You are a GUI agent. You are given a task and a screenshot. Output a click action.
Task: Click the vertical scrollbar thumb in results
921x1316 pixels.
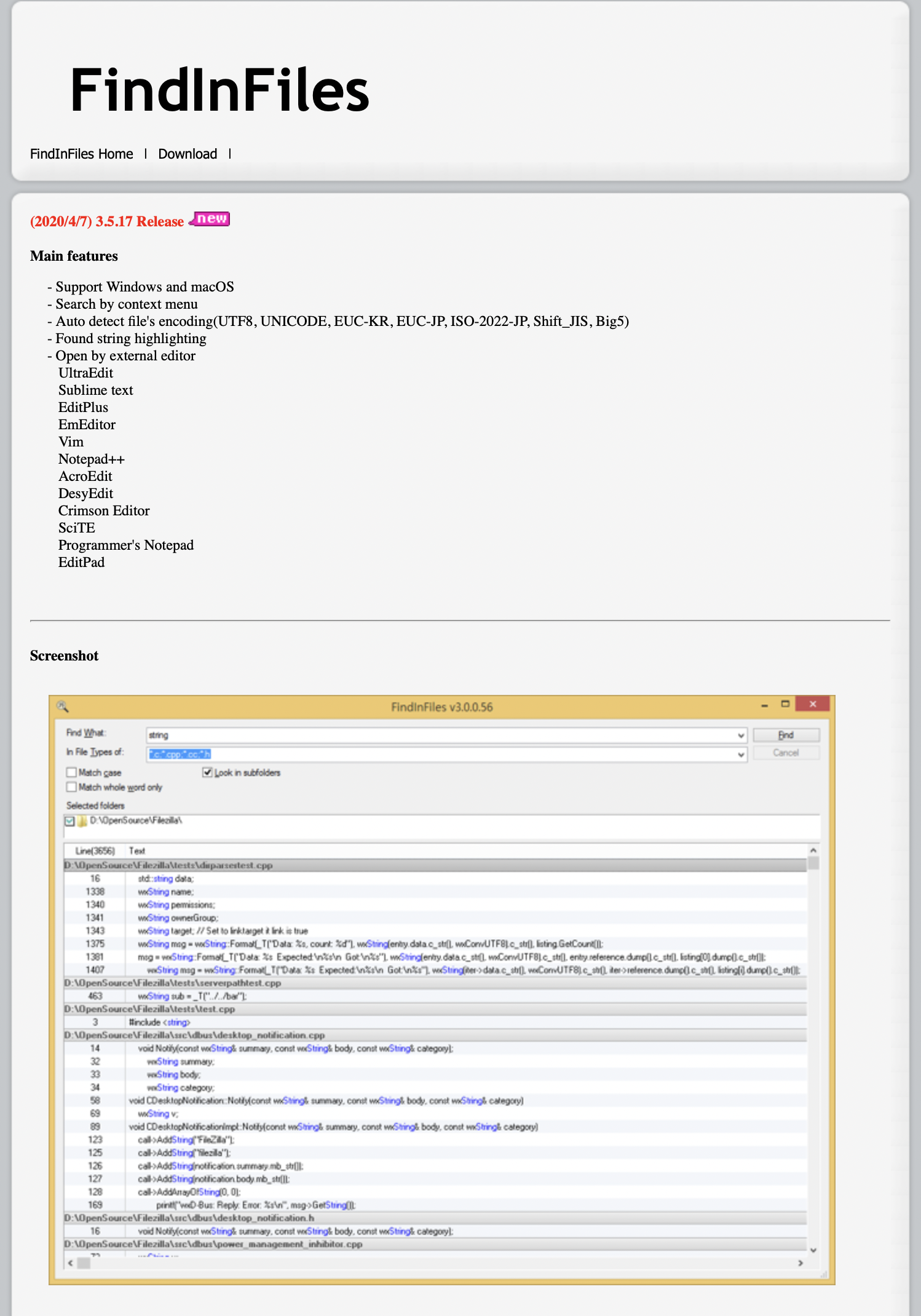[x=813, y=863]
